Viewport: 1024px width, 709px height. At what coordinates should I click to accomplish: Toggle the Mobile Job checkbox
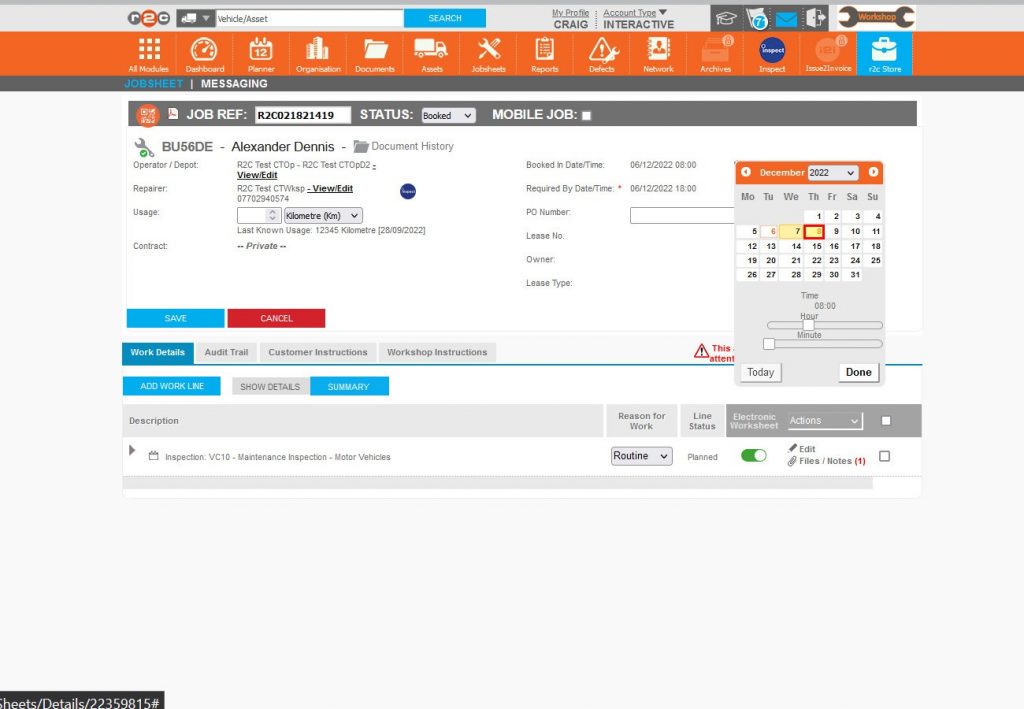pyautogui.click(x=586, y=115)
